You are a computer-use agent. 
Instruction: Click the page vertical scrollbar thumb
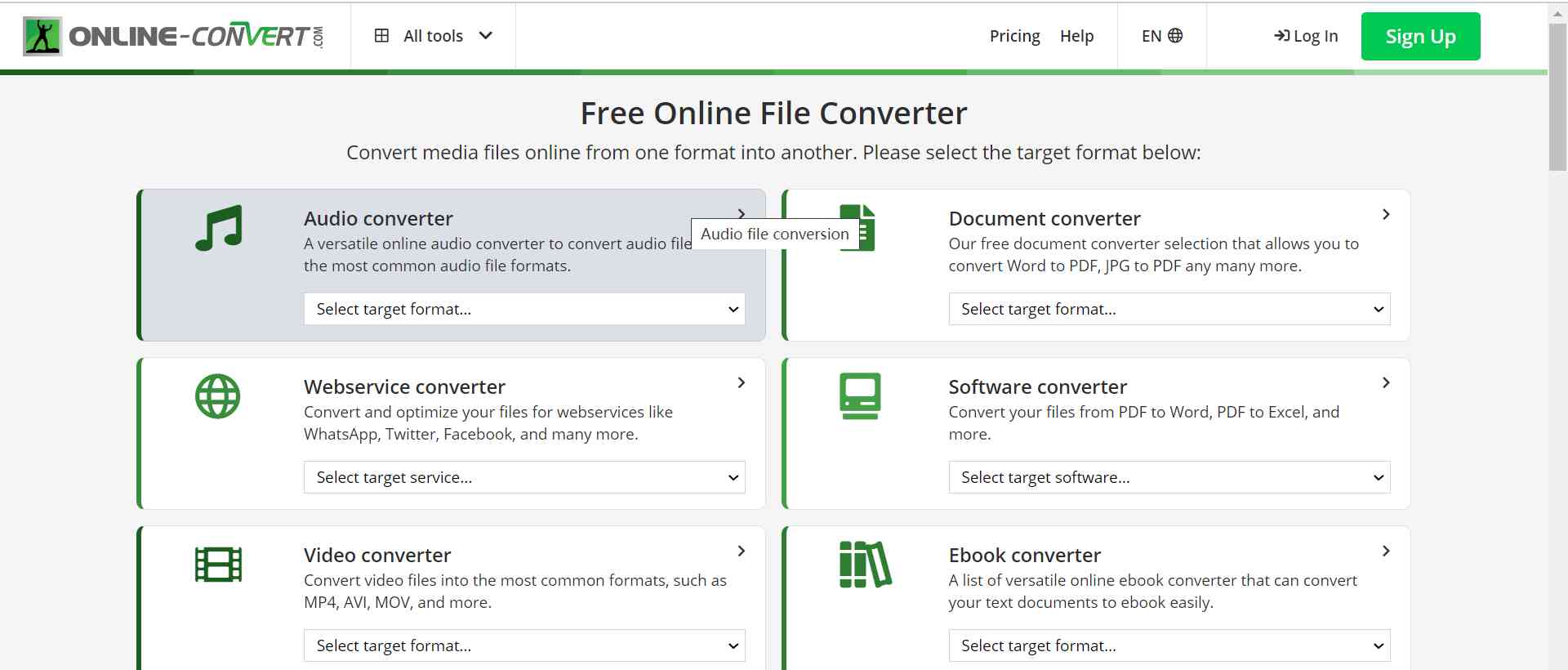click(1557, 98)
